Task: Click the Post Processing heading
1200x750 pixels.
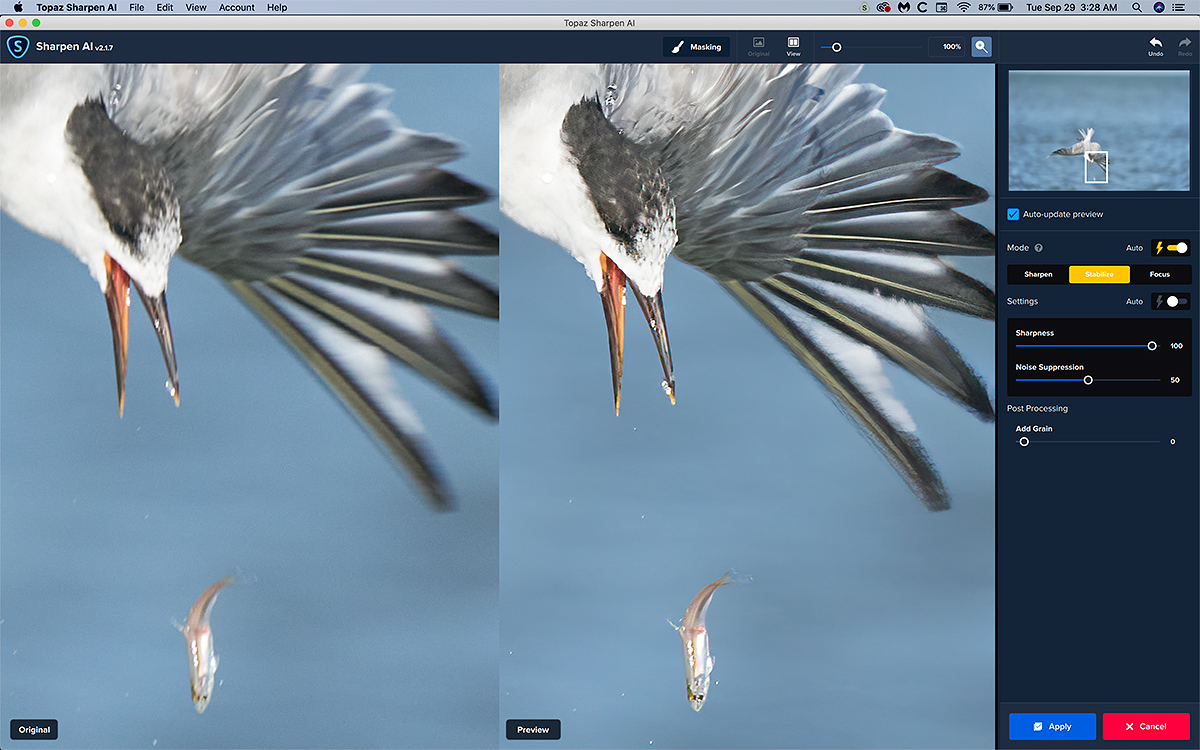Action: coord(1037,408)
